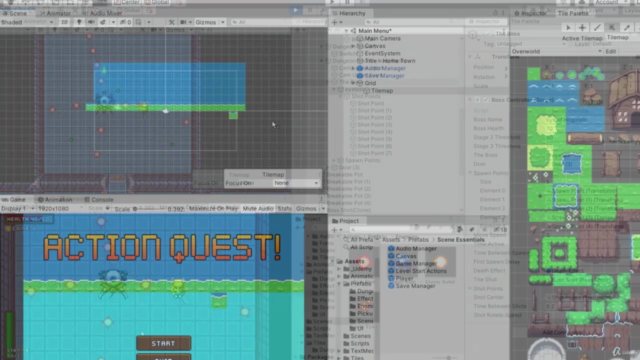640x360 pixels.
Task: Open the Display 1 dropdown in Game view
Action: pyautogui.click(x=18, y=209)
